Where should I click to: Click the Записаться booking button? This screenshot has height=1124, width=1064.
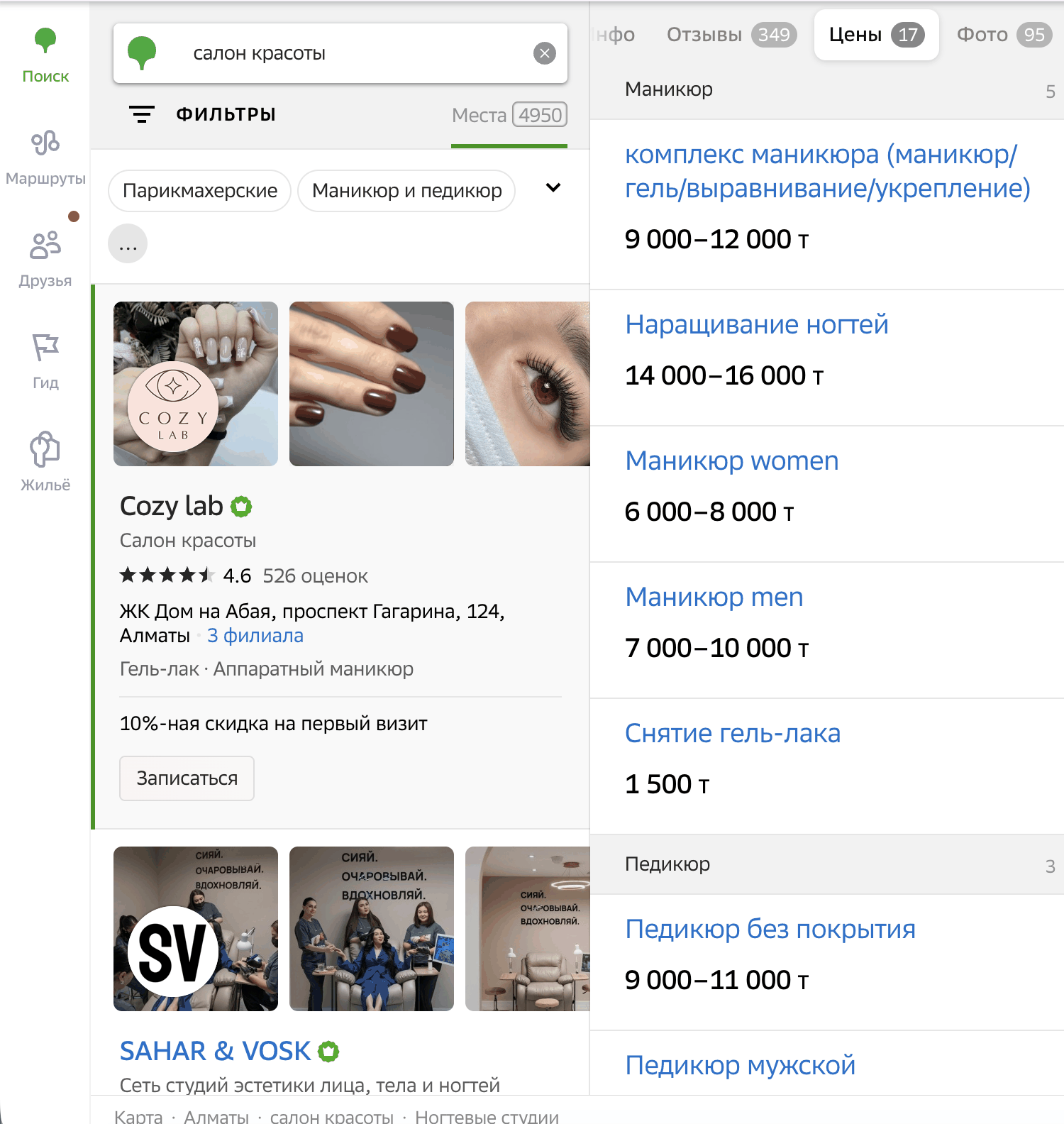pos(187,778)
